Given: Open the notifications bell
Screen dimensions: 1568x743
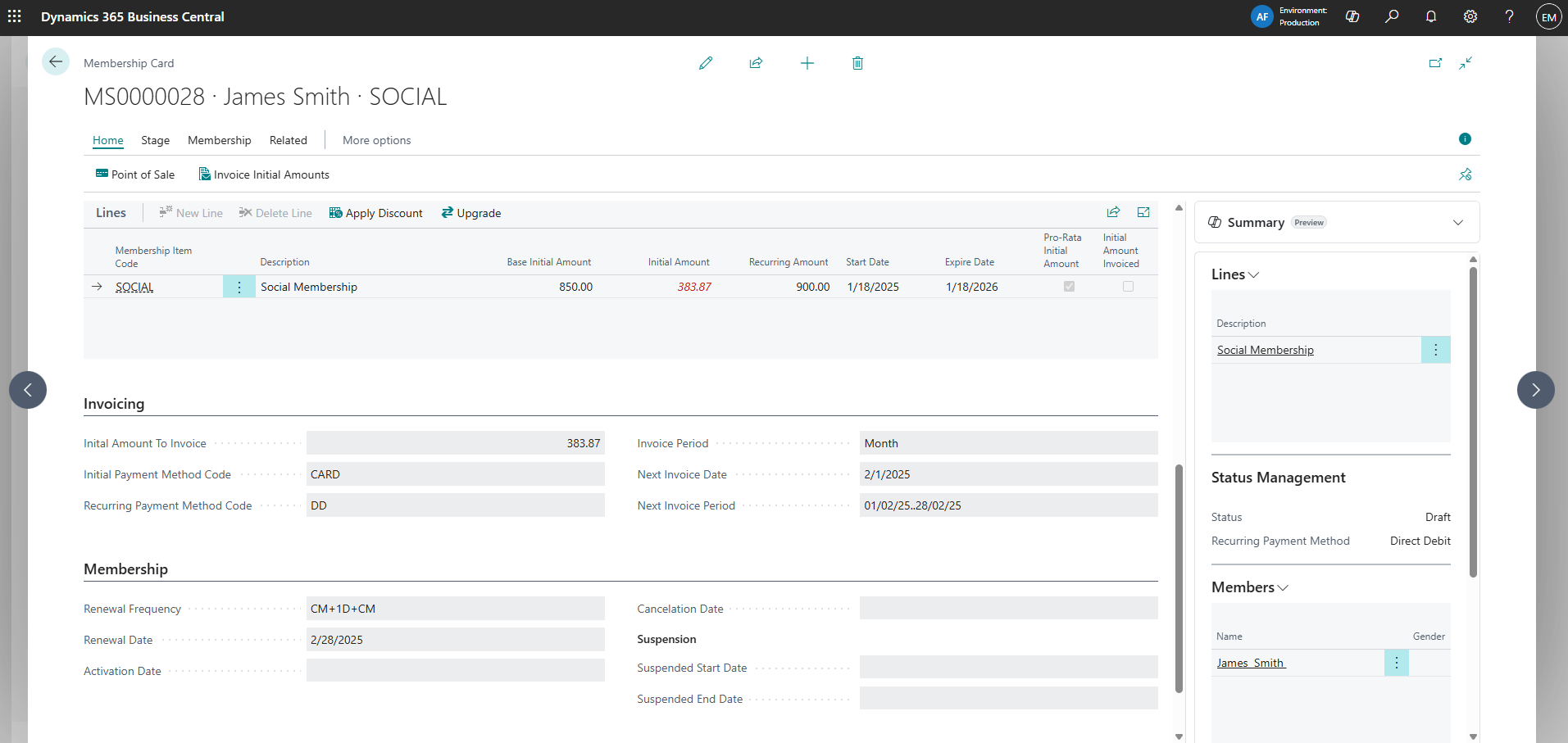Looking at the screenshot, I should click(x=1431, y=16).
